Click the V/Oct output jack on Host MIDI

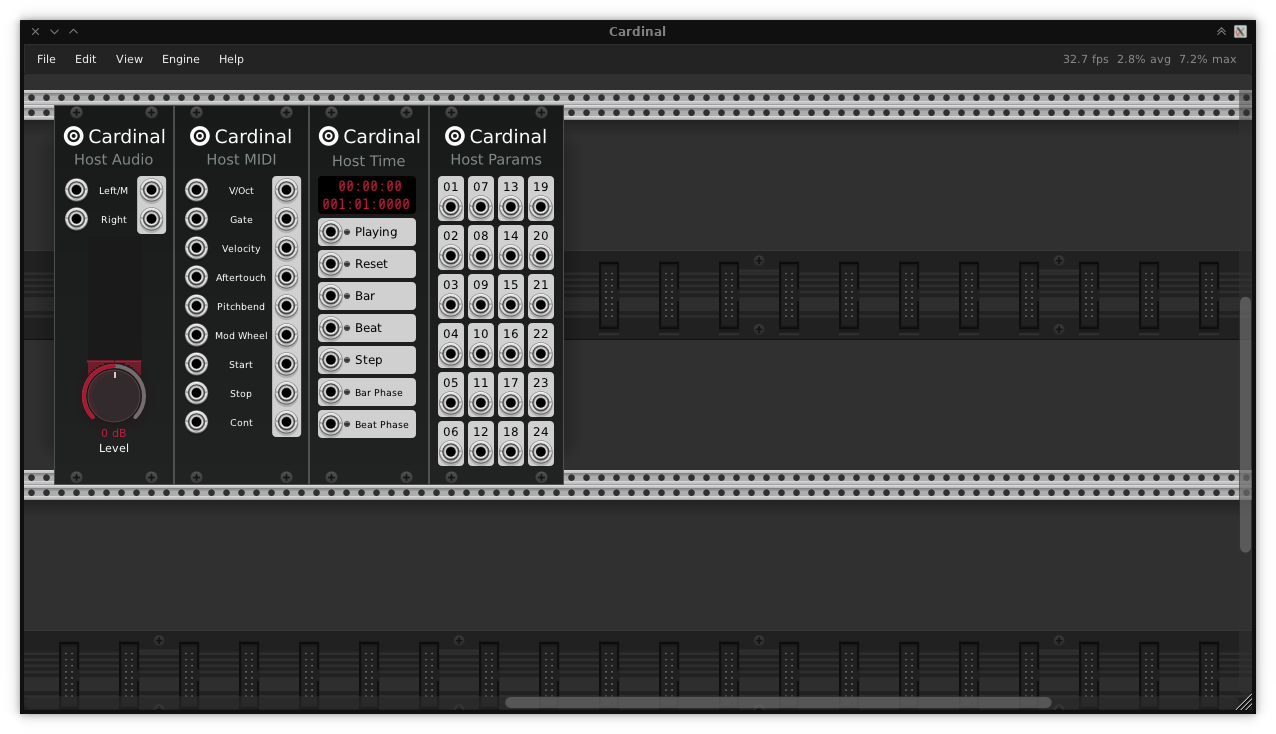pos(286,190)
